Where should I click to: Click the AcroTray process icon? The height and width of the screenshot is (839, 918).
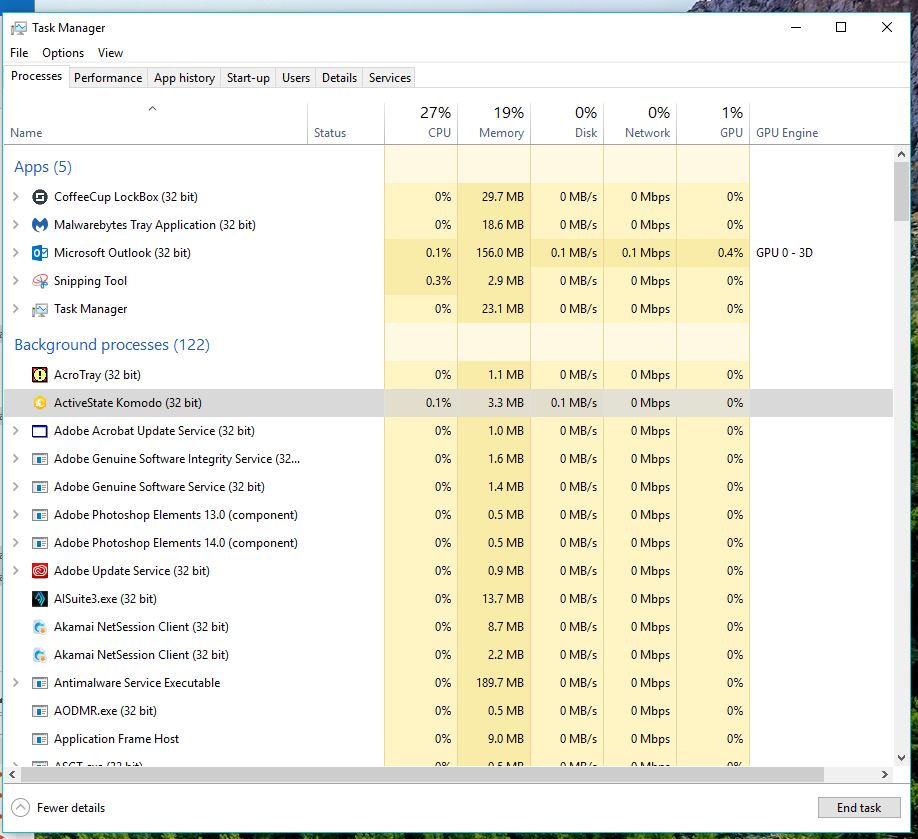39,375
